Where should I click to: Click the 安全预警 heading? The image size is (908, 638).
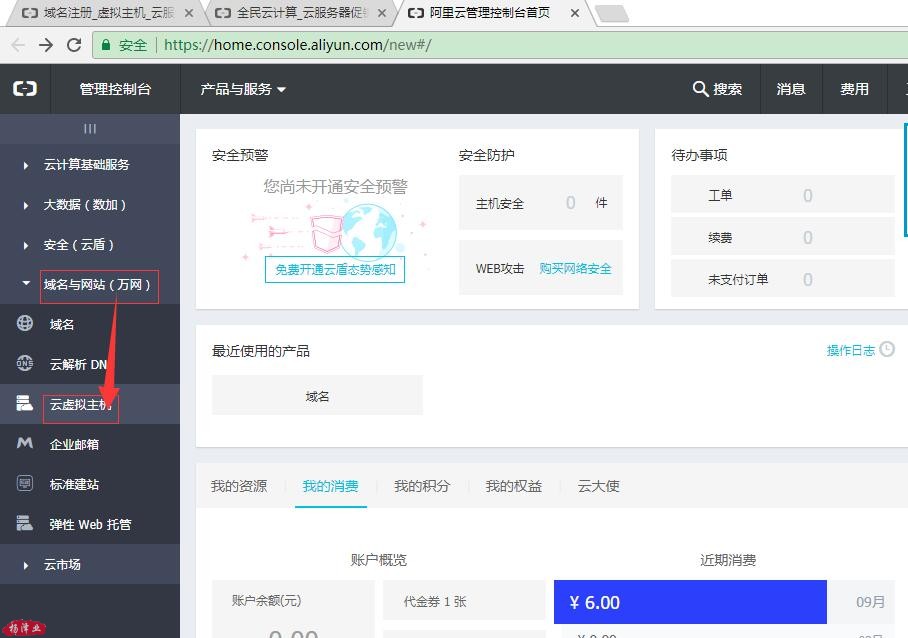pos(240,155)
